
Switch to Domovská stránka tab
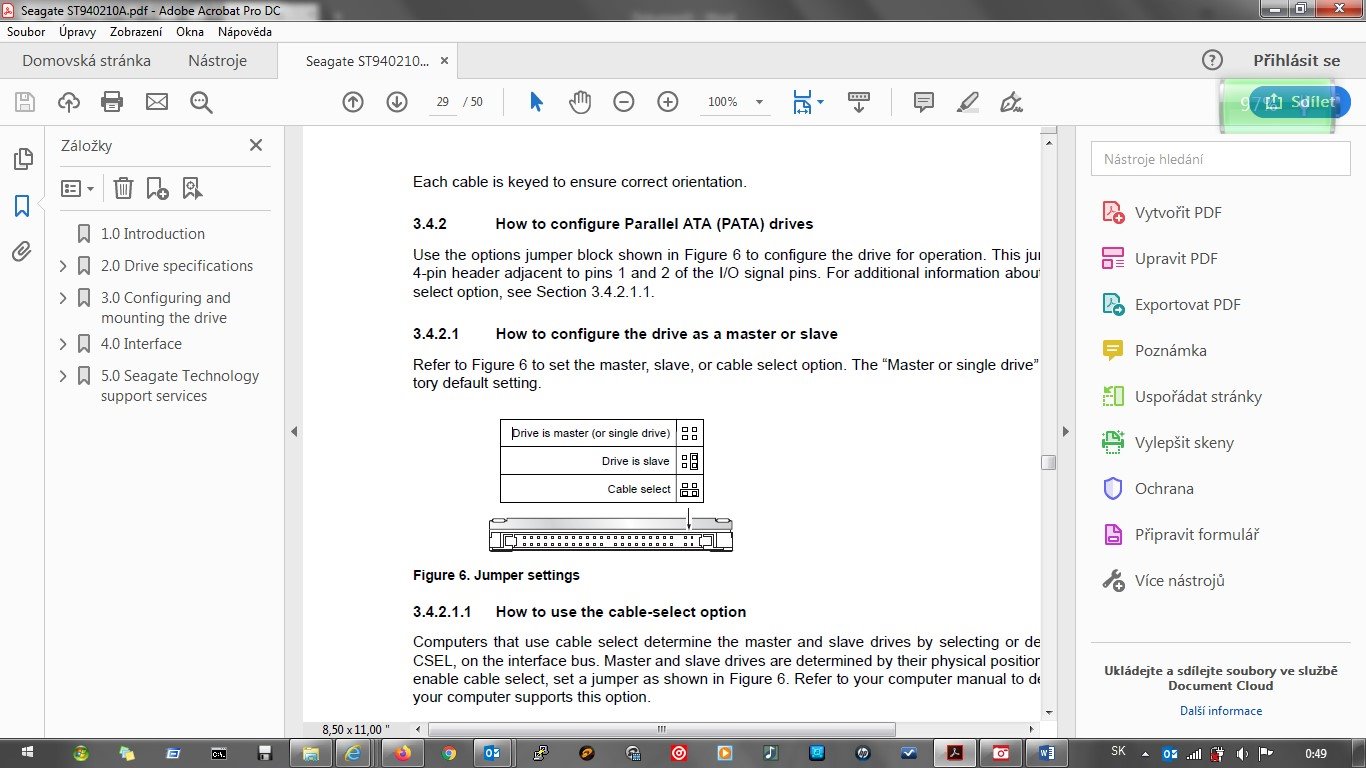coord(87,60)
